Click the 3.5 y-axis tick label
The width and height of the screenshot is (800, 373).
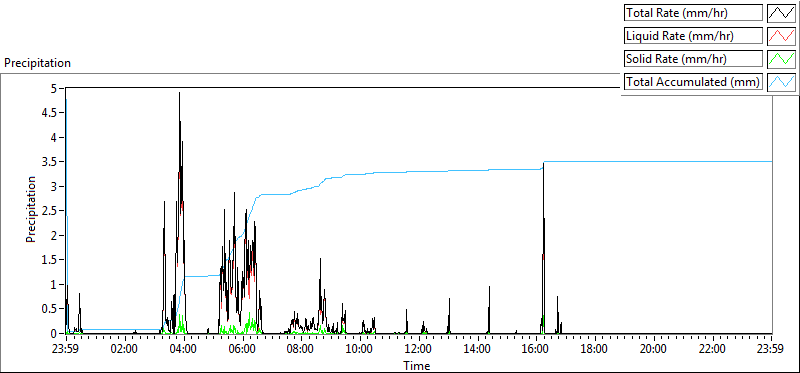[49, 162]
